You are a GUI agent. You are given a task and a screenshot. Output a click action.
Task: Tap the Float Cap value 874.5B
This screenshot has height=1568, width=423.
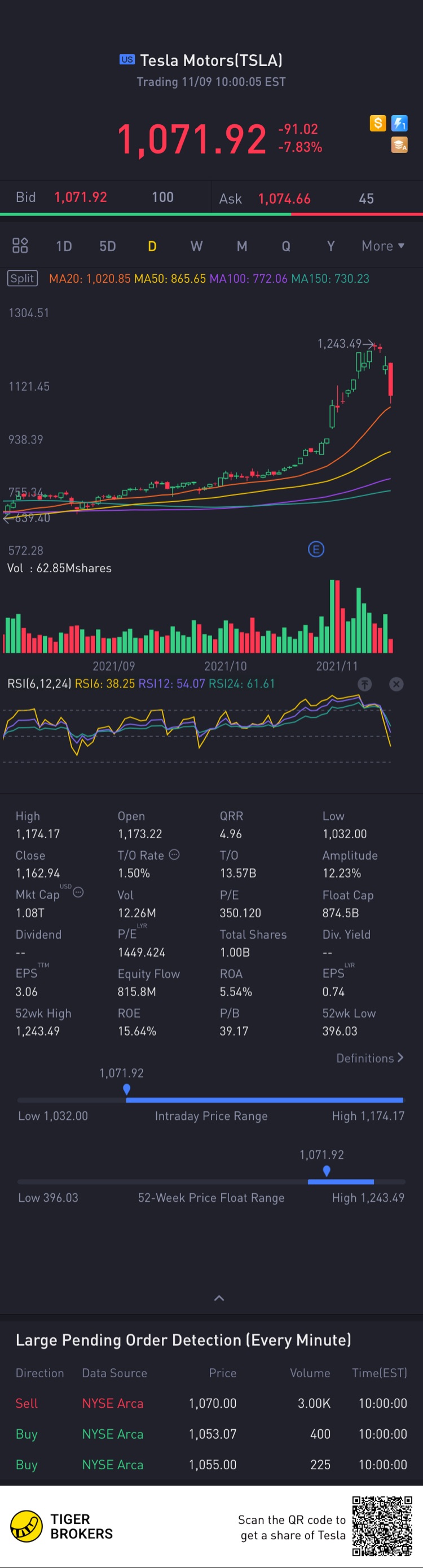(x=341, y=913)
